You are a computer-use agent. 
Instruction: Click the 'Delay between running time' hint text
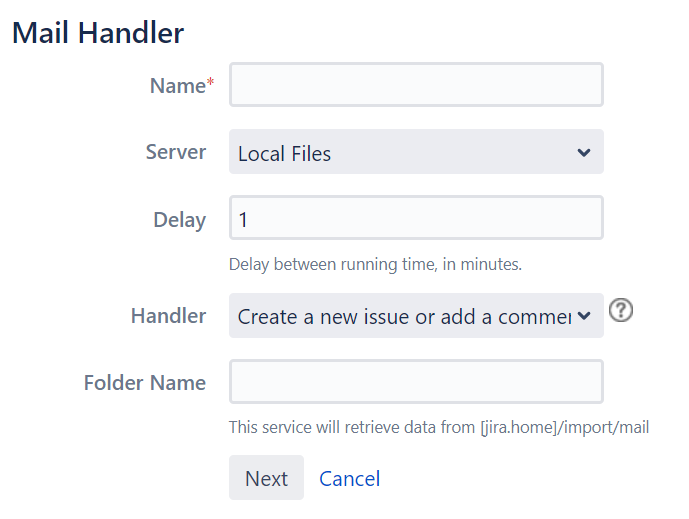(x=375, y=265)
